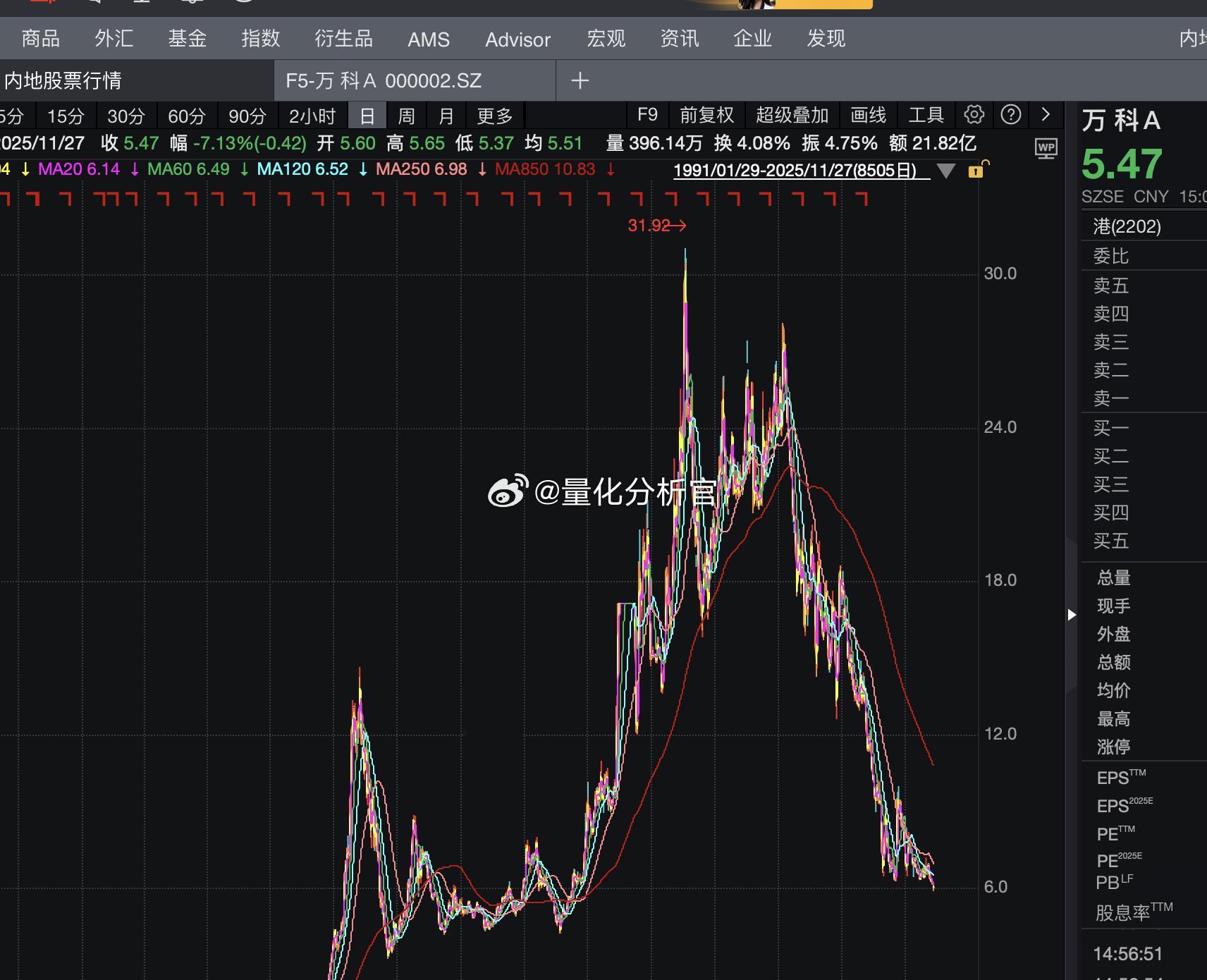Viewport: 1207px width, 980px height.
Task: Open the 更多 time period options
Action: [x=495, y=116]
